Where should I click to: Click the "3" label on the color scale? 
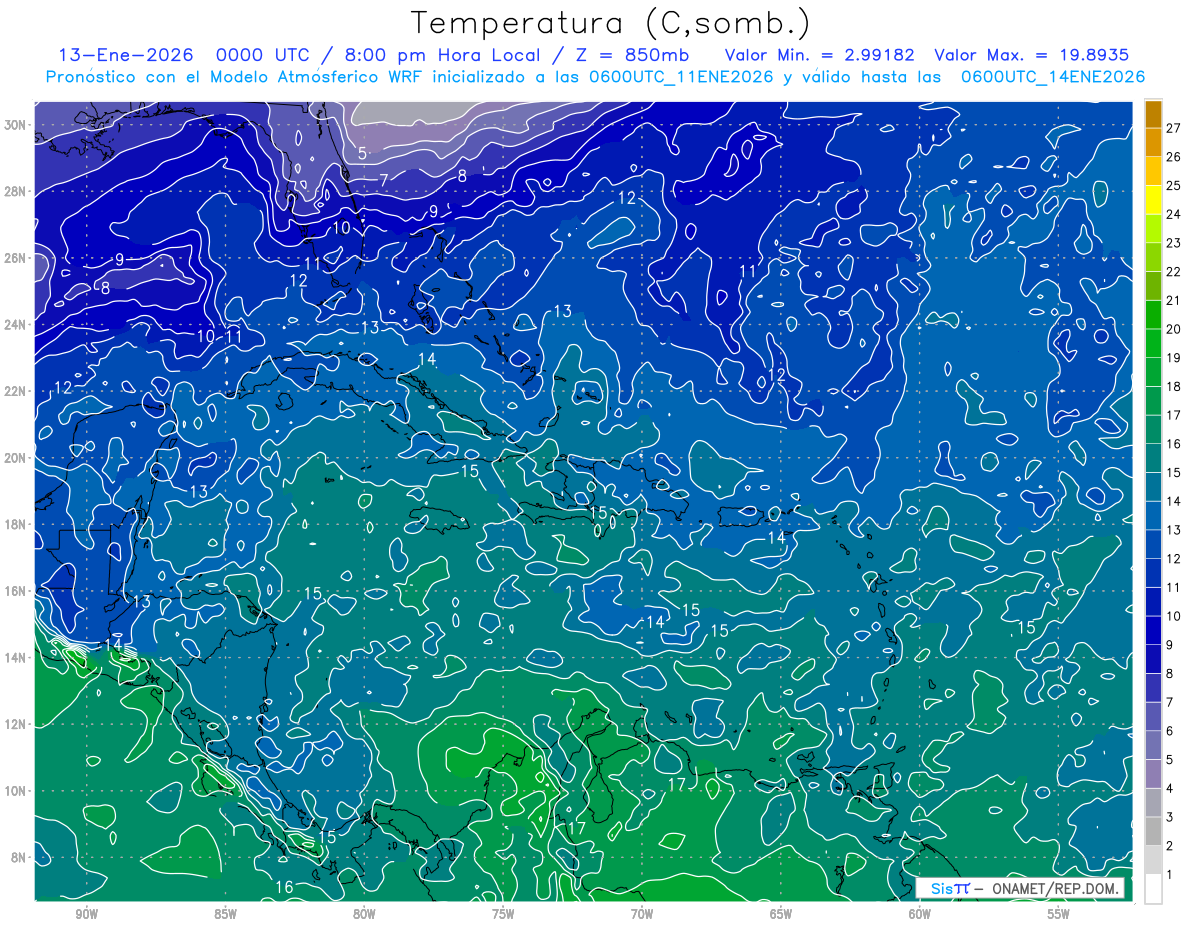pos(1170,818)
